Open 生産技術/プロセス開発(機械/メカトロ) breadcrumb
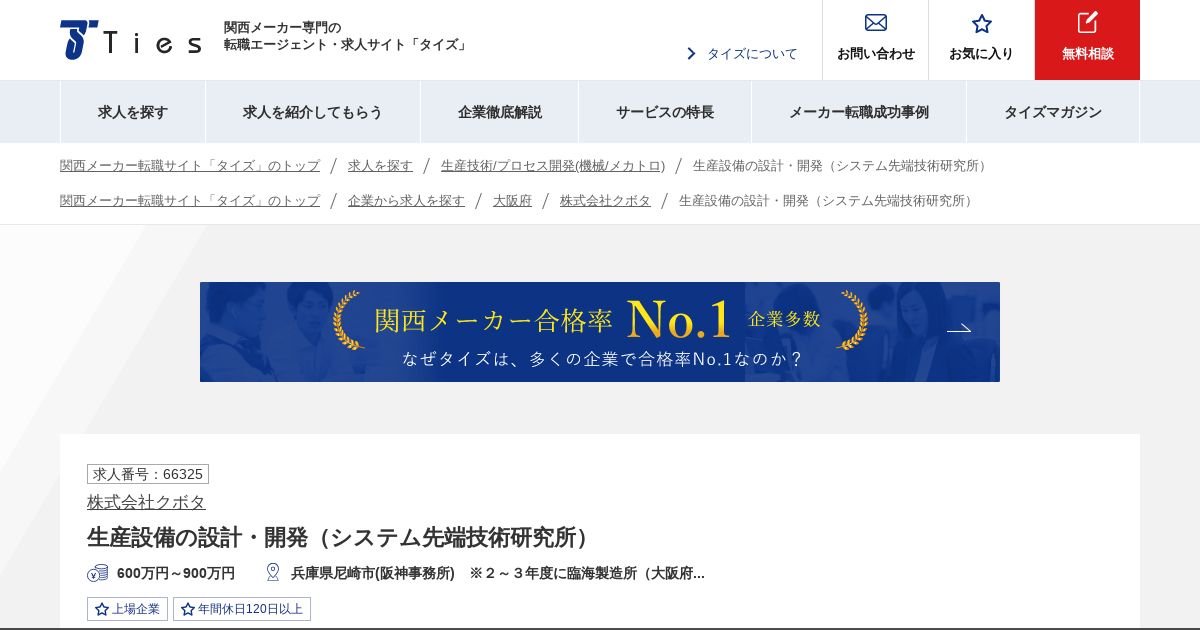Image resolution: width=1200 pixels, height=630 pixels. [x=553, y=166]
